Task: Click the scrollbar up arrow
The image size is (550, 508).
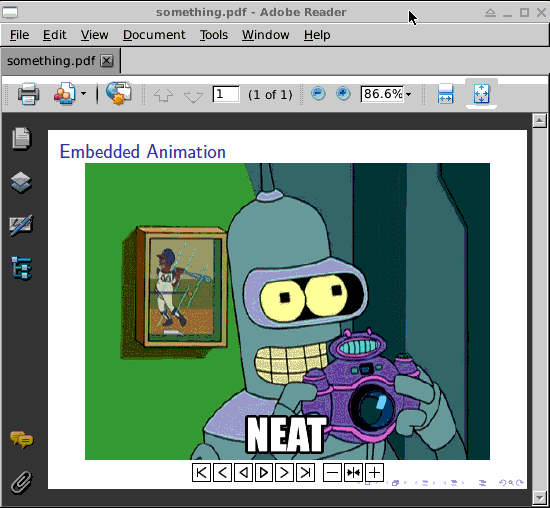Action: tap(539, 121)
